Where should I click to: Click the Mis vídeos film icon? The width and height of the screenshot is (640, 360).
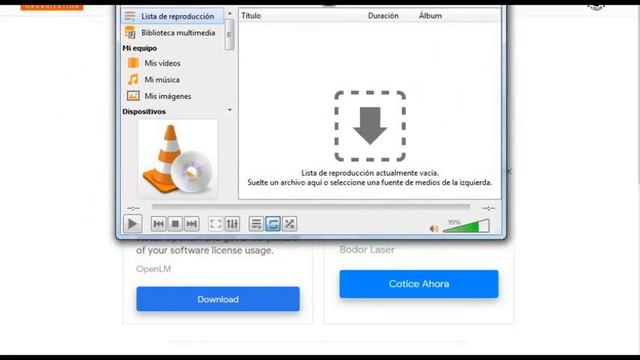133,63
